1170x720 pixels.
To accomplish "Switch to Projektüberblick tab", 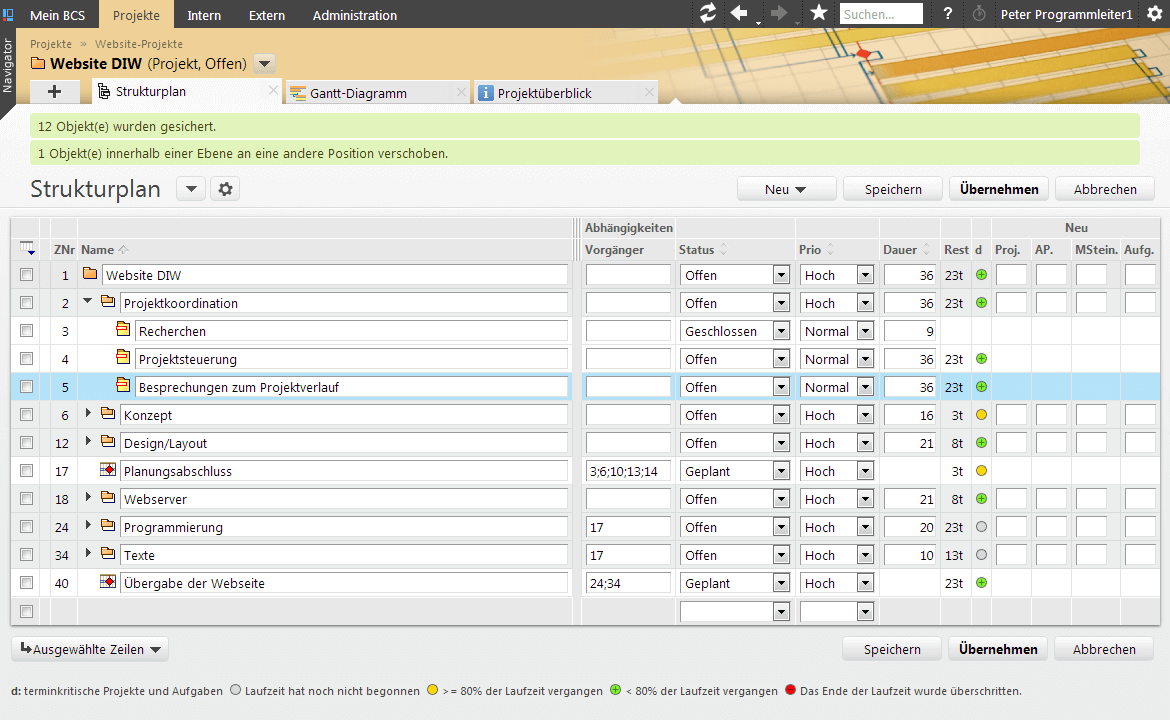I will click(544, 93).
